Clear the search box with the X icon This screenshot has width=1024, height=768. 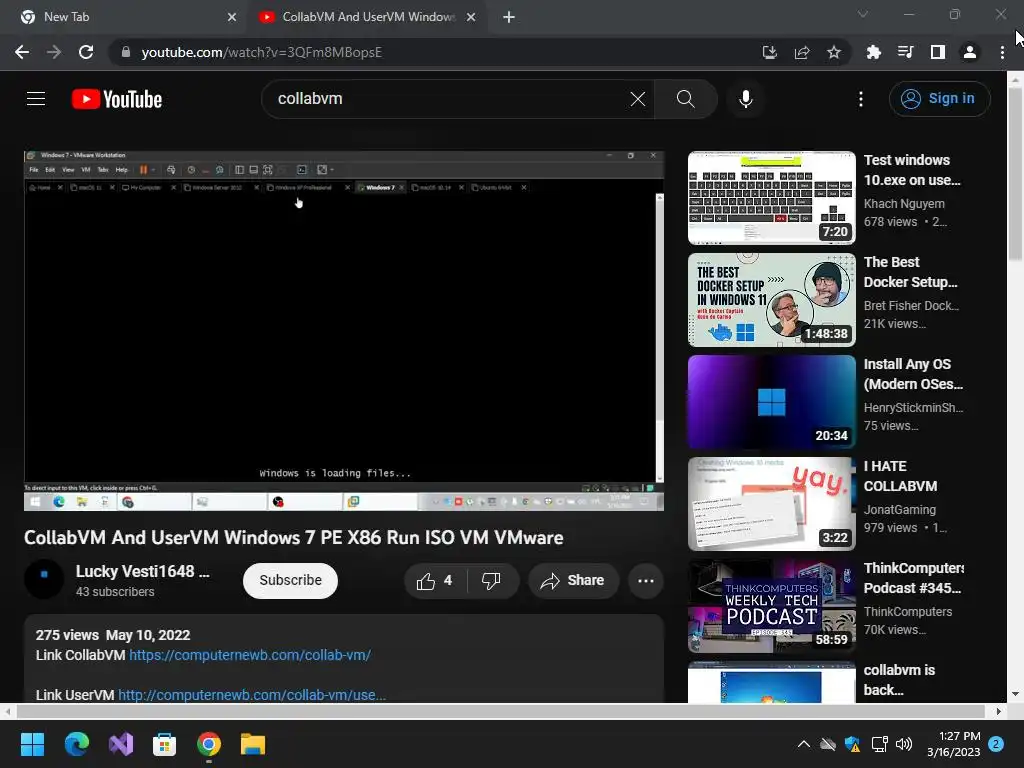pos(637,99)
